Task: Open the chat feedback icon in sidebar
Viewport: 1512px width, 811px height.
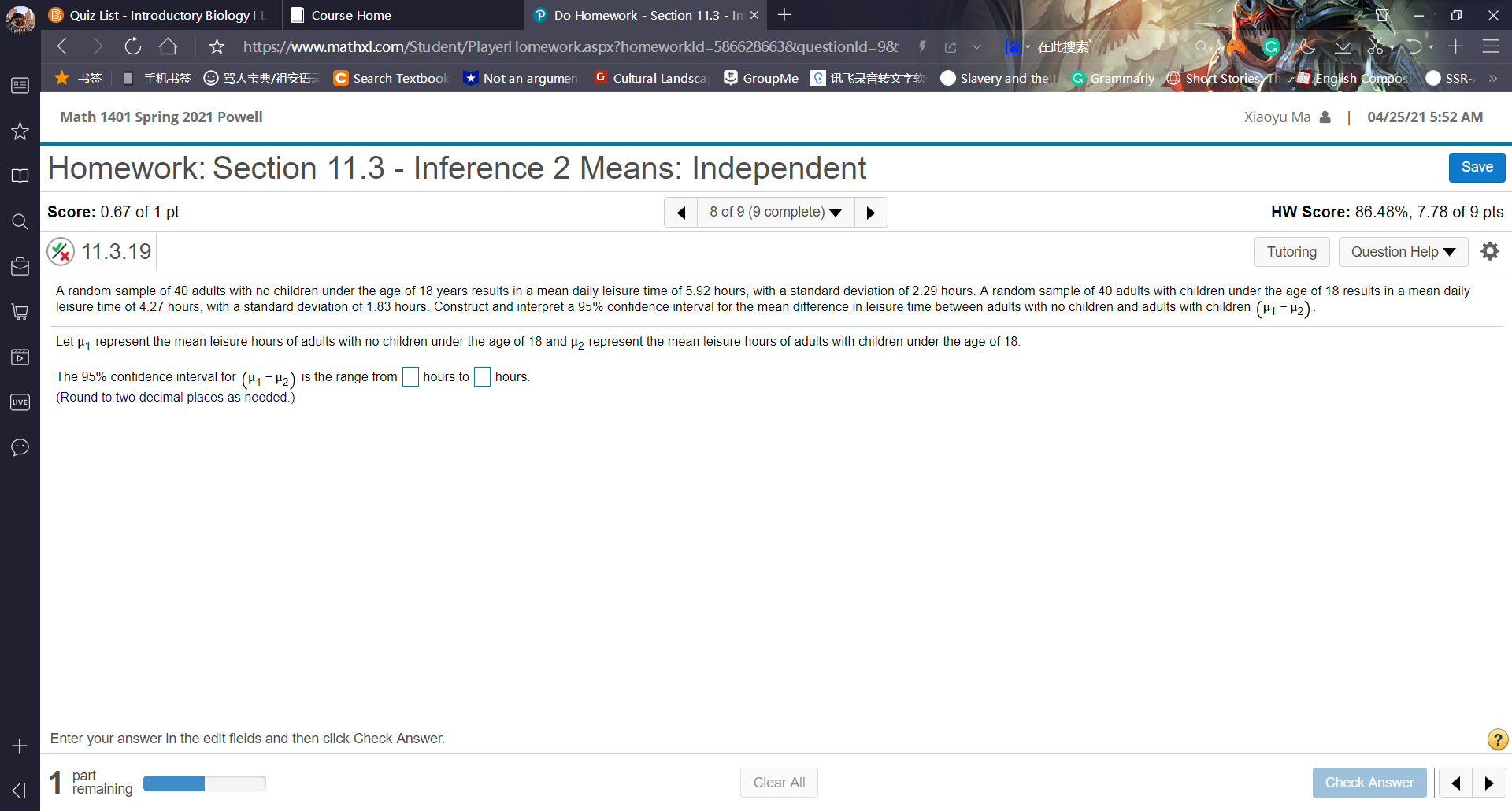Action: (20, 446)
